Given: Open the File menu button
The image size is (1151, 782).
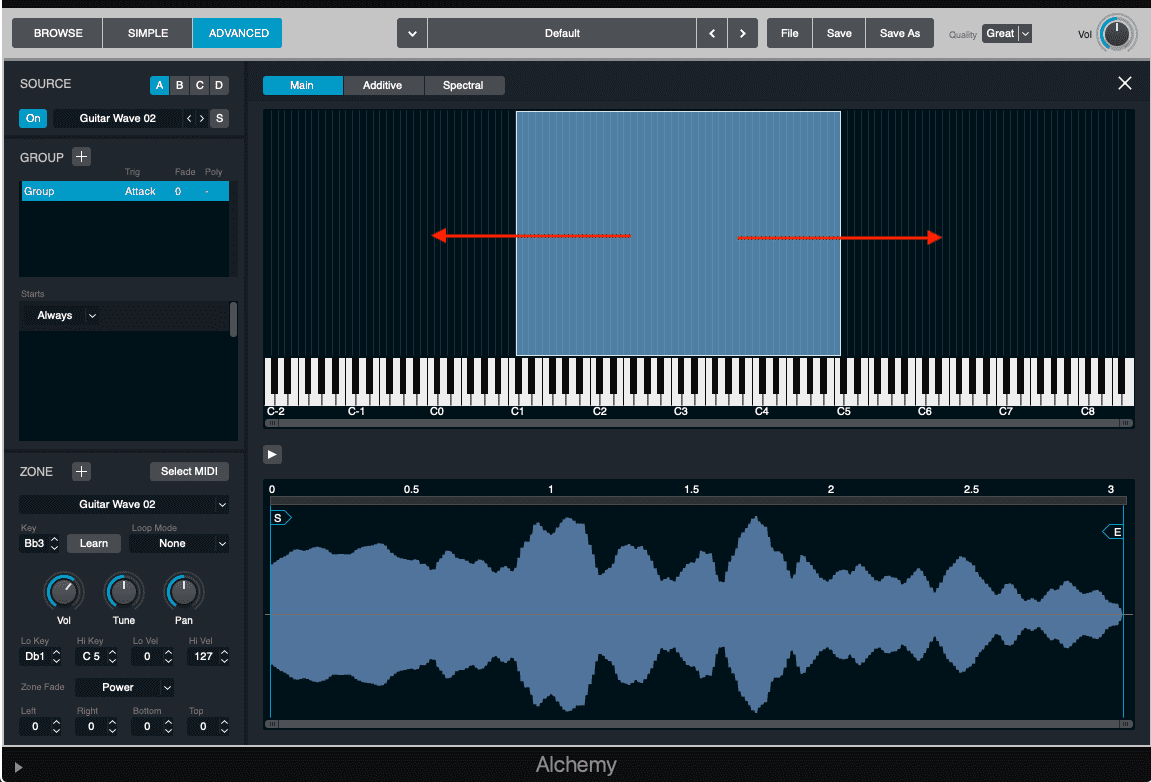Looking at the screenshot, I should click(x=790, y=33).
